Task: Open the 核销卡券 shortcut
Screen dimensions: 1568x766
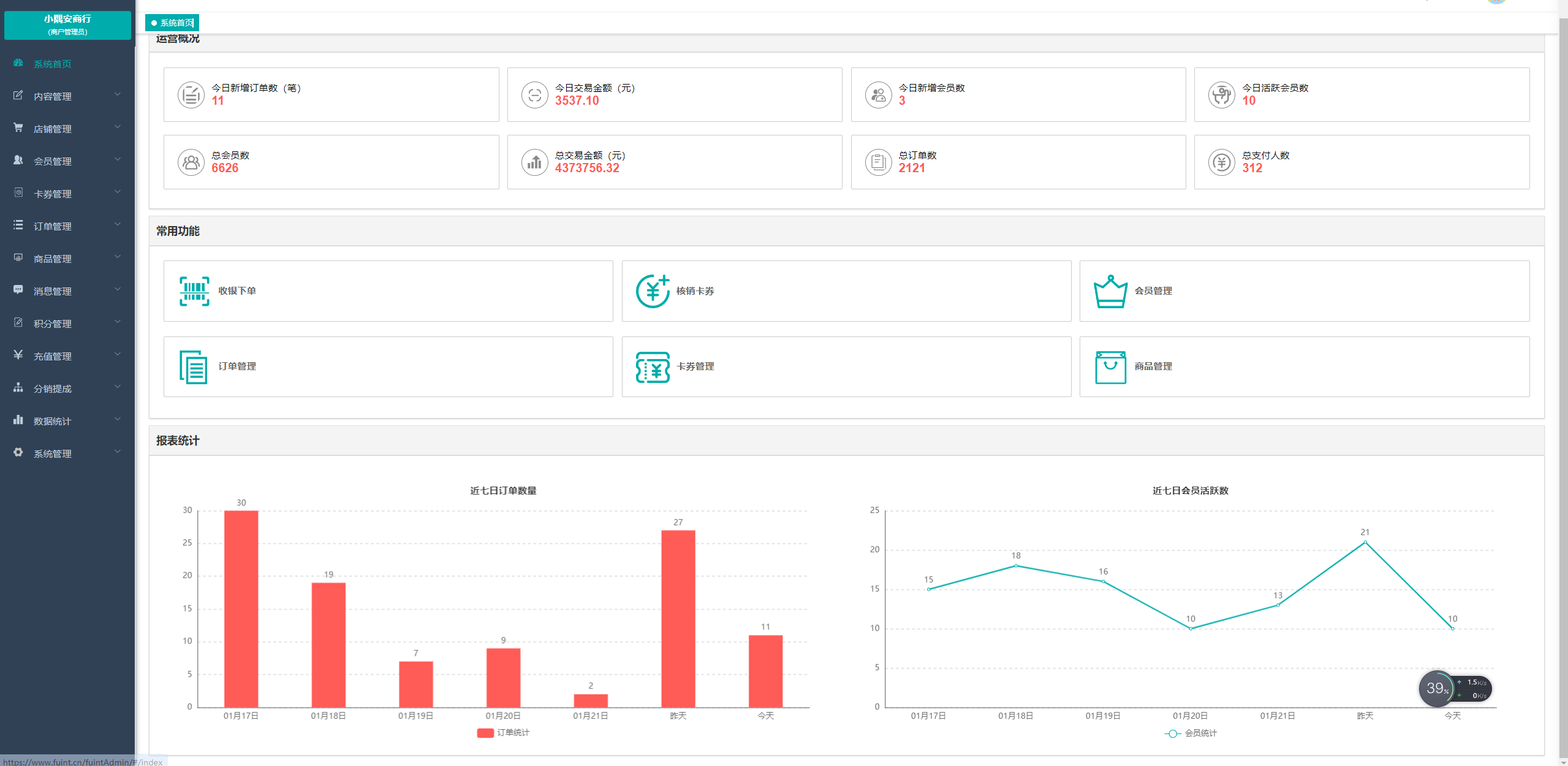Action: 846,291
